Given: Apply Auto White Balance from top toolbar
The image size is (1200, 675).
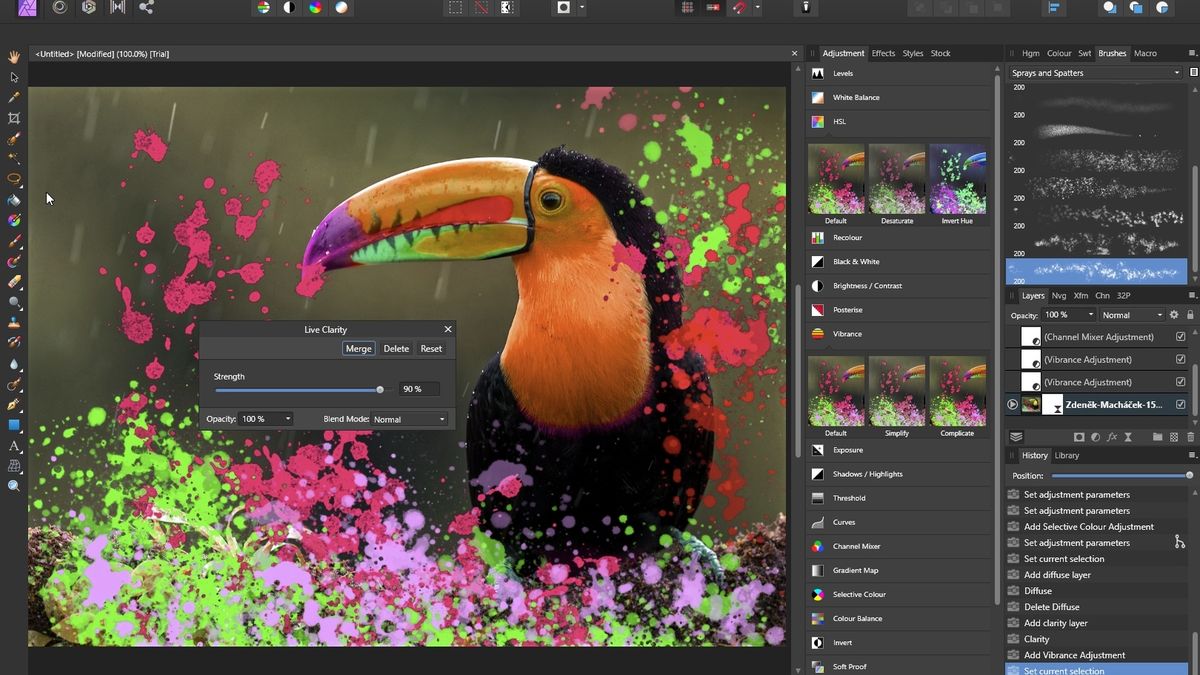Looking at the screenshot, I should point(341,7).
